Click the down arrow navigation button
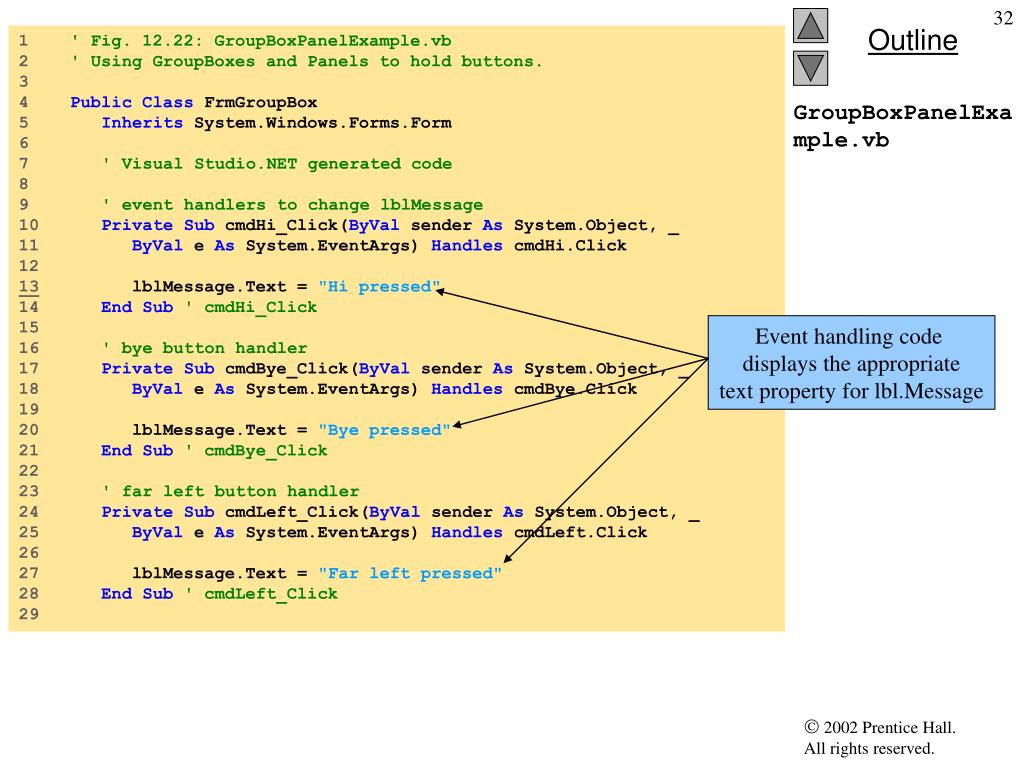Image resolution: width=1024 pixels, height=768 pixels. [810, 69]
